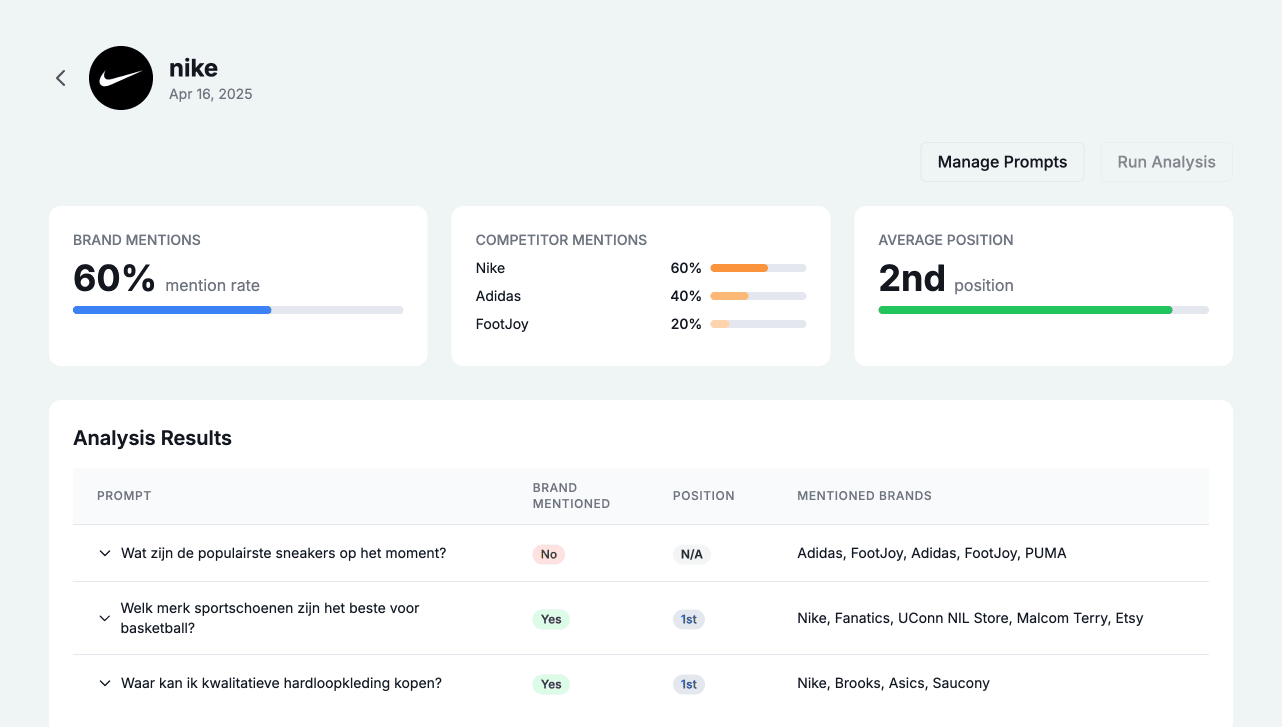Click the '2nd' position value
Viewport: 1282px width, 727px height.
click(912, 278)
